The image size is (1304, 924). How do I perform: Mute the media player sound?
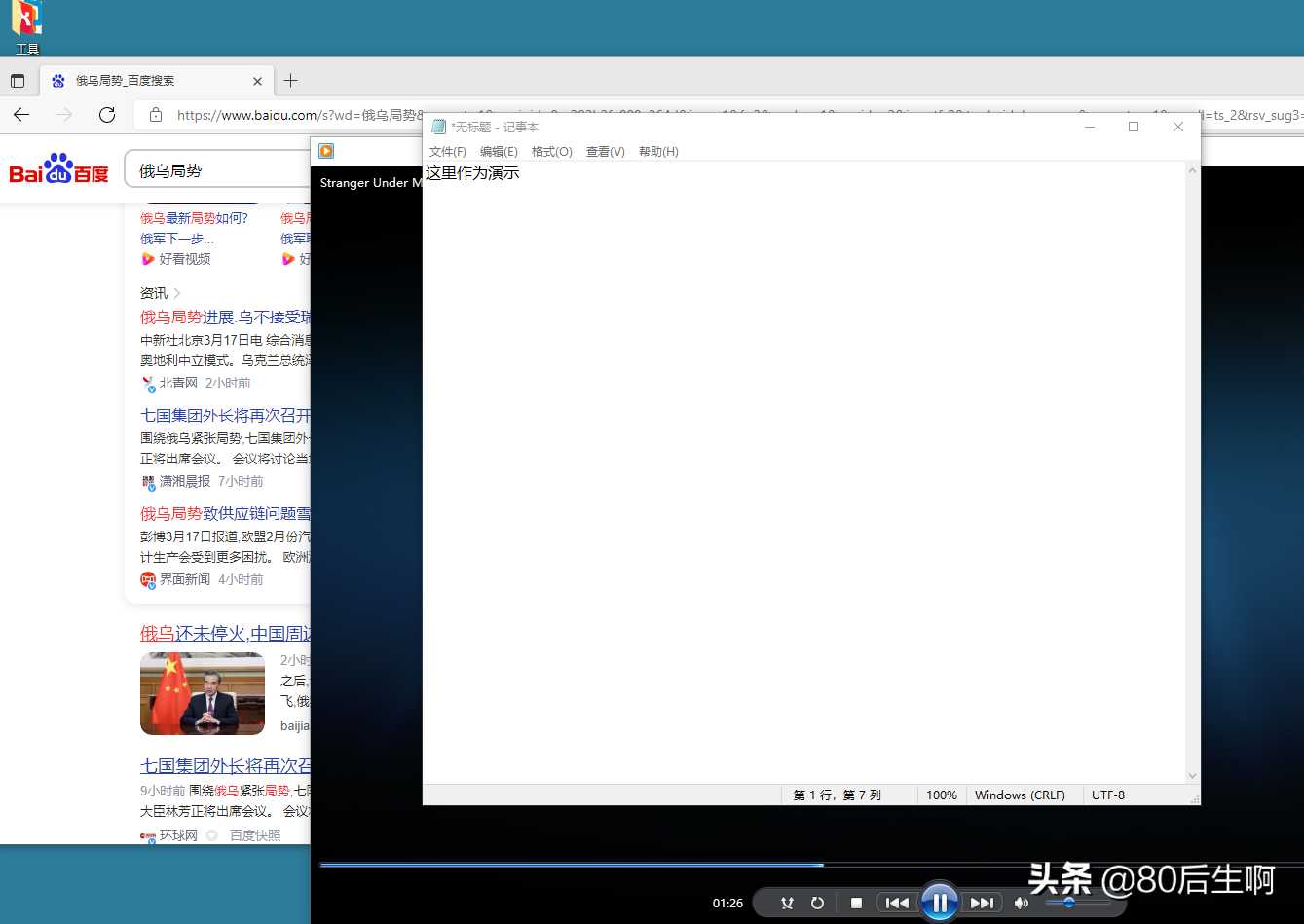[1022, 903]
